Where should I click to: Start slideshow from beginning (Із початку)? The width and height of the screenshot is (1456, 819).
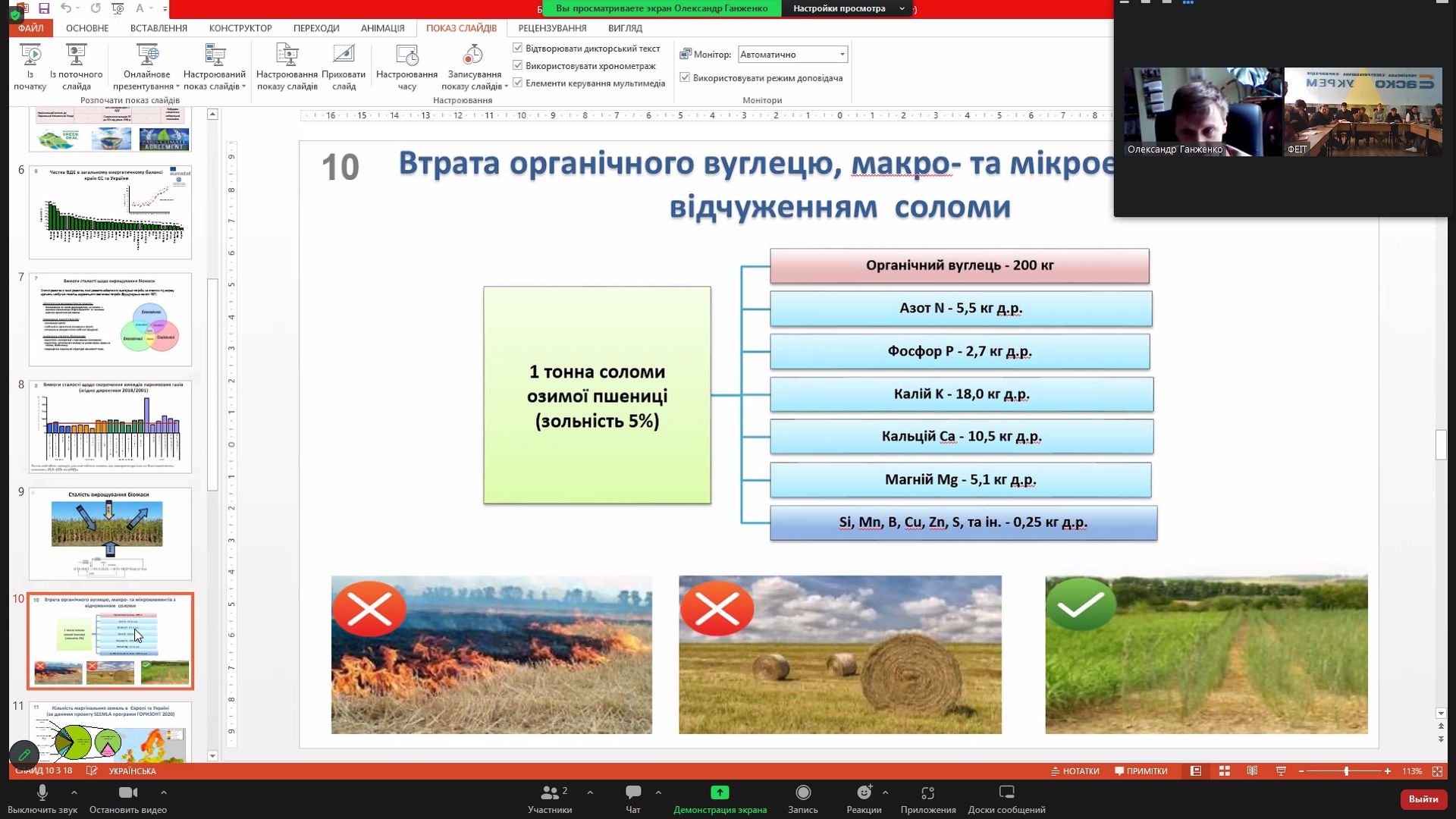pos(30,66)
